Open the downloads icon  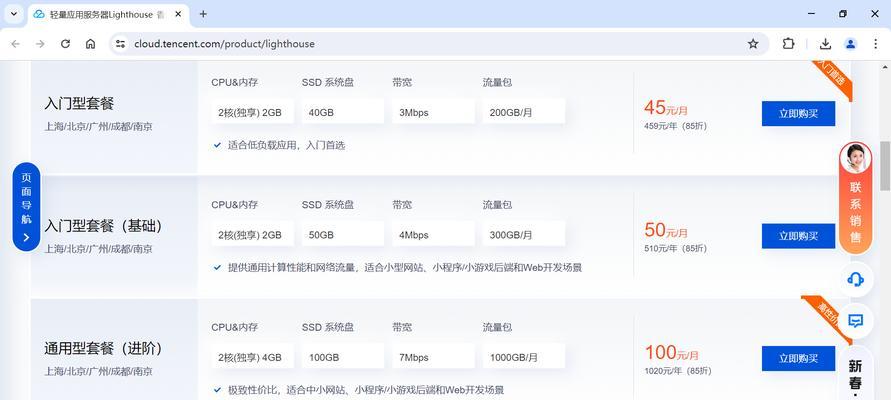pos(825,44)
